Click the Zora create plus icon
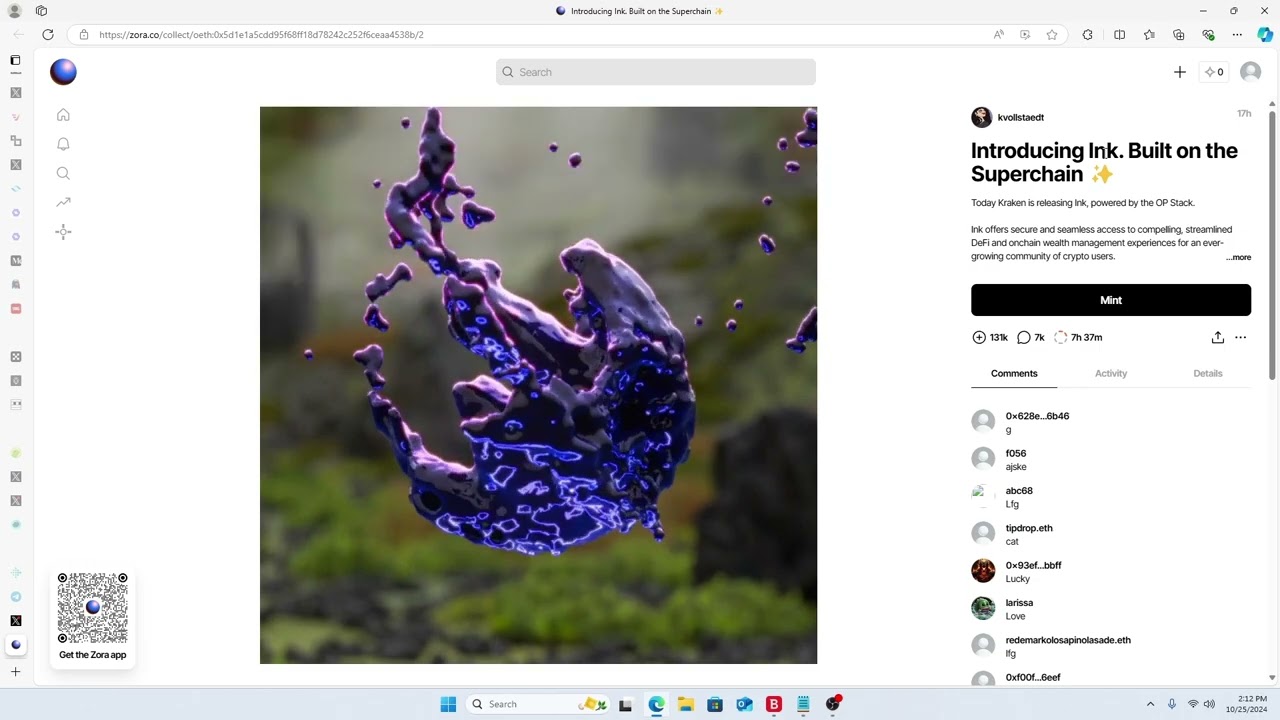1280x720 pixels. [x=1180, y=72]
